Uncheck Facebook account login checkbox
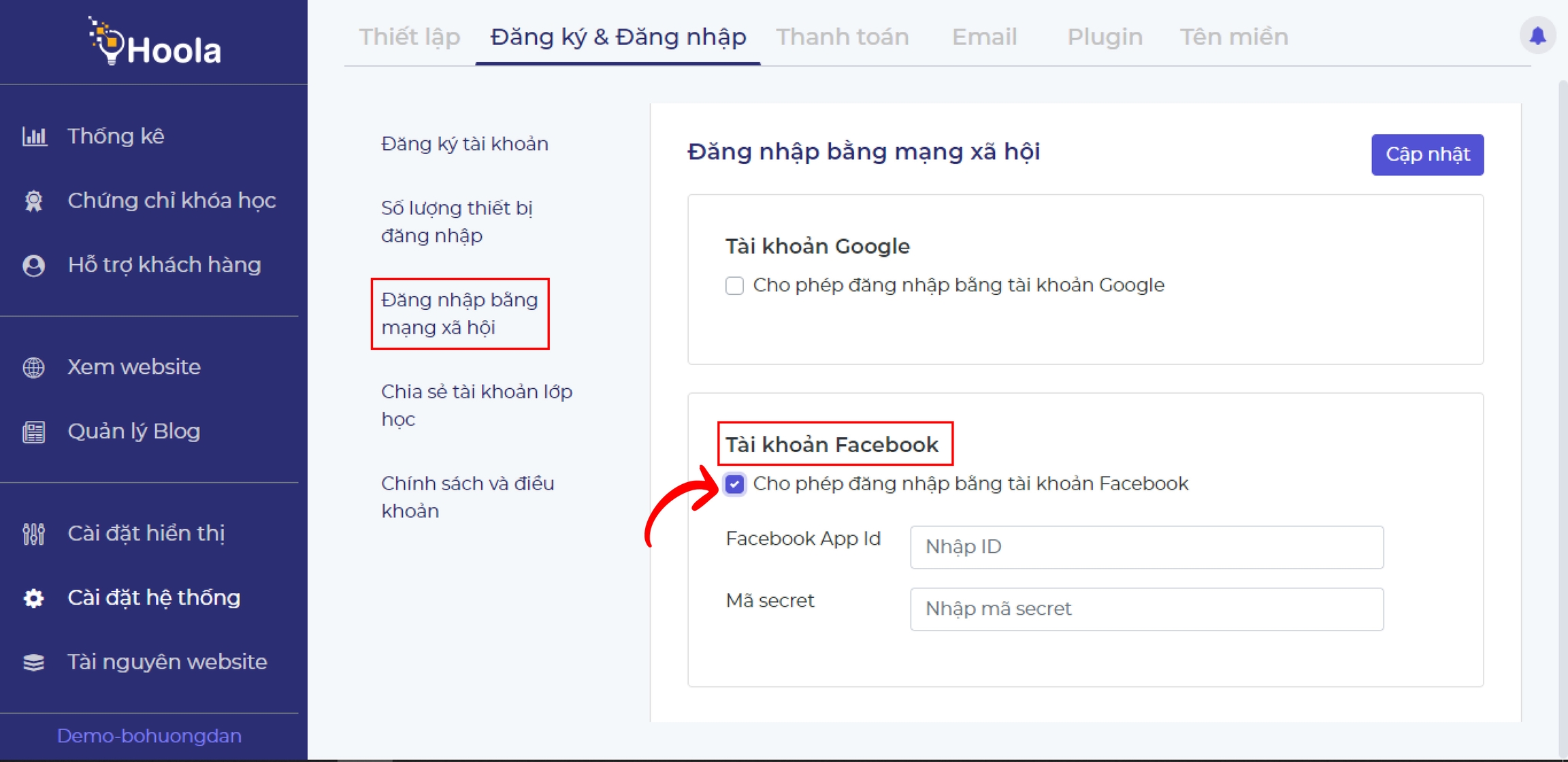1568x762 pixels. pyautogui.click(x=734, y=484)
